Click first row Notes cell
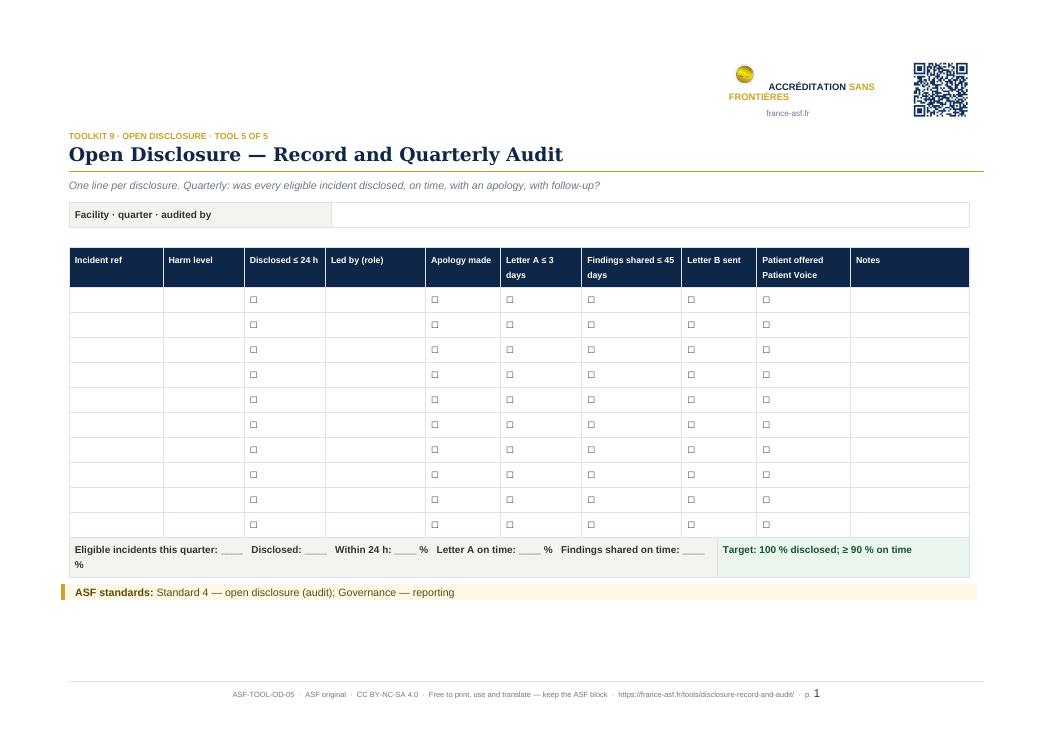1053x745 pixels. pos(909,300)
